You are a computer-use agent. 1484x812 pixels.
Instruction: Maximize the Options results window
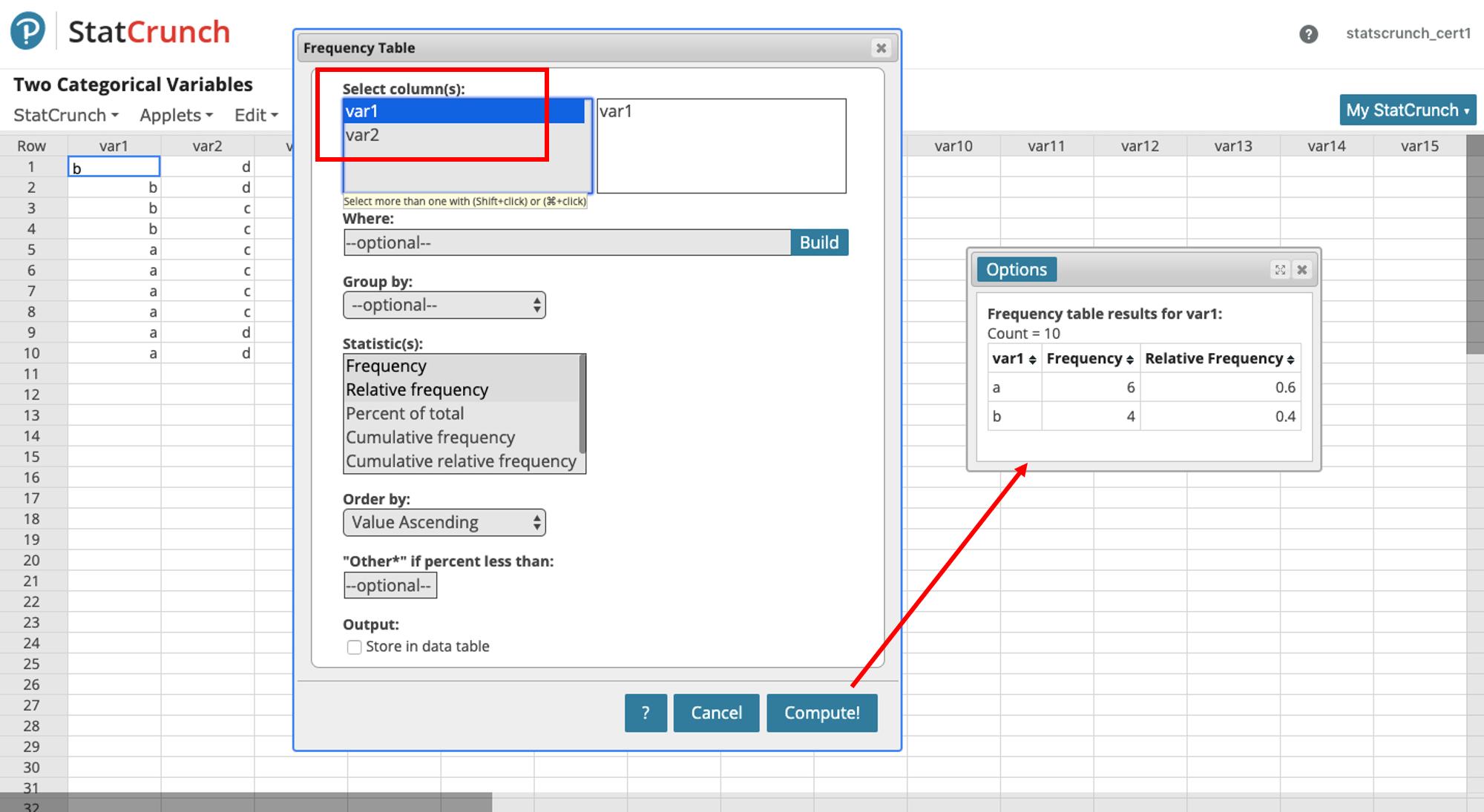tap(1280, 270)
